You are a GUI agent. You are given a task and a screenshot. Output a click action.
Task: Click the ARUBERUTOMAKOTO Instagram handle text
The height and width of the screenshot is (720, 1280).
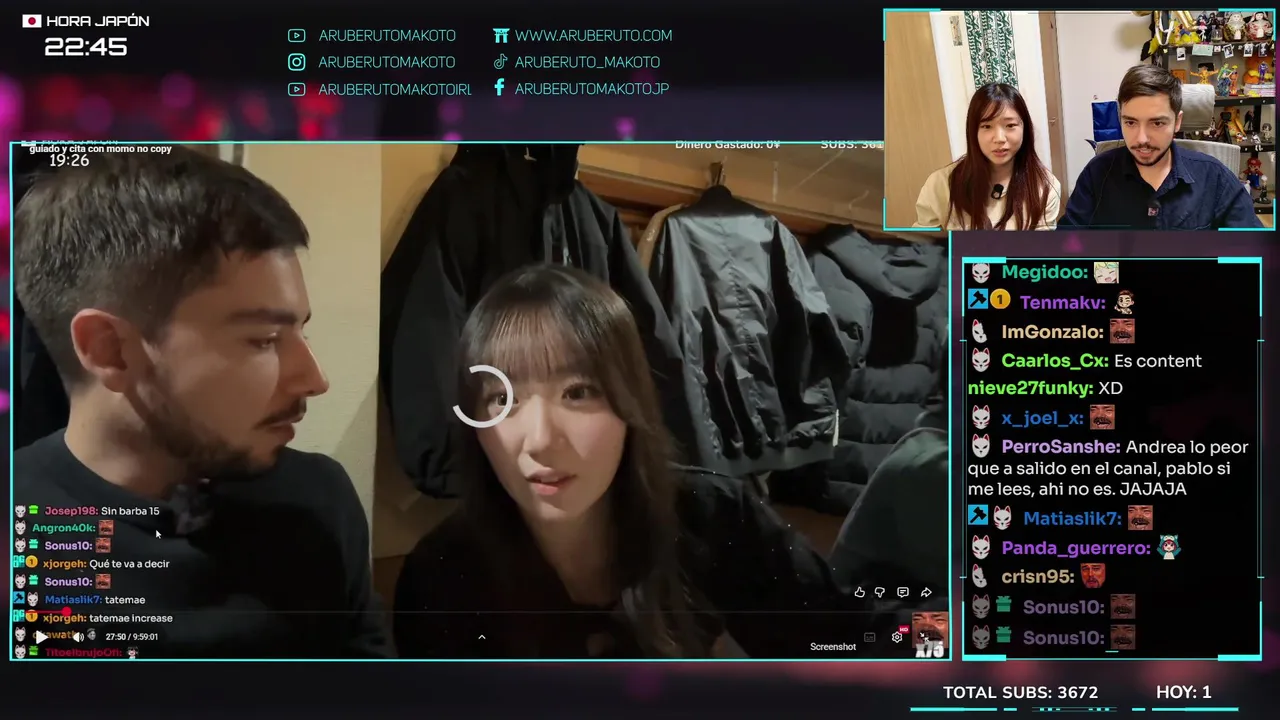click(x=387, y=62)
